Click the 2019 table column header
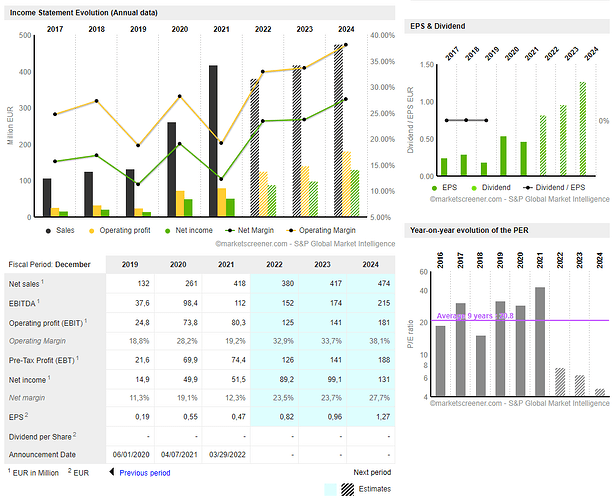 coord(130,265)
